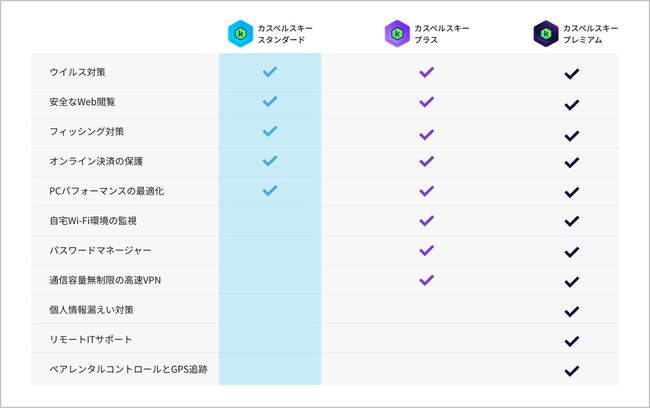The image size is (650, 409).
Task: Click Plus's パスワードマネージャー purple checkmark
Action: pos(427,250)
